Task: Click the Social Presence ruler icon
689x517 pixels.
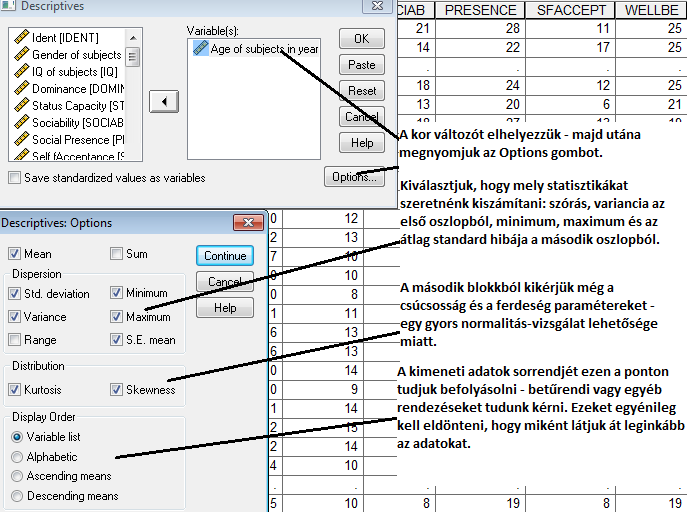Action: click(x=19, y=140)
